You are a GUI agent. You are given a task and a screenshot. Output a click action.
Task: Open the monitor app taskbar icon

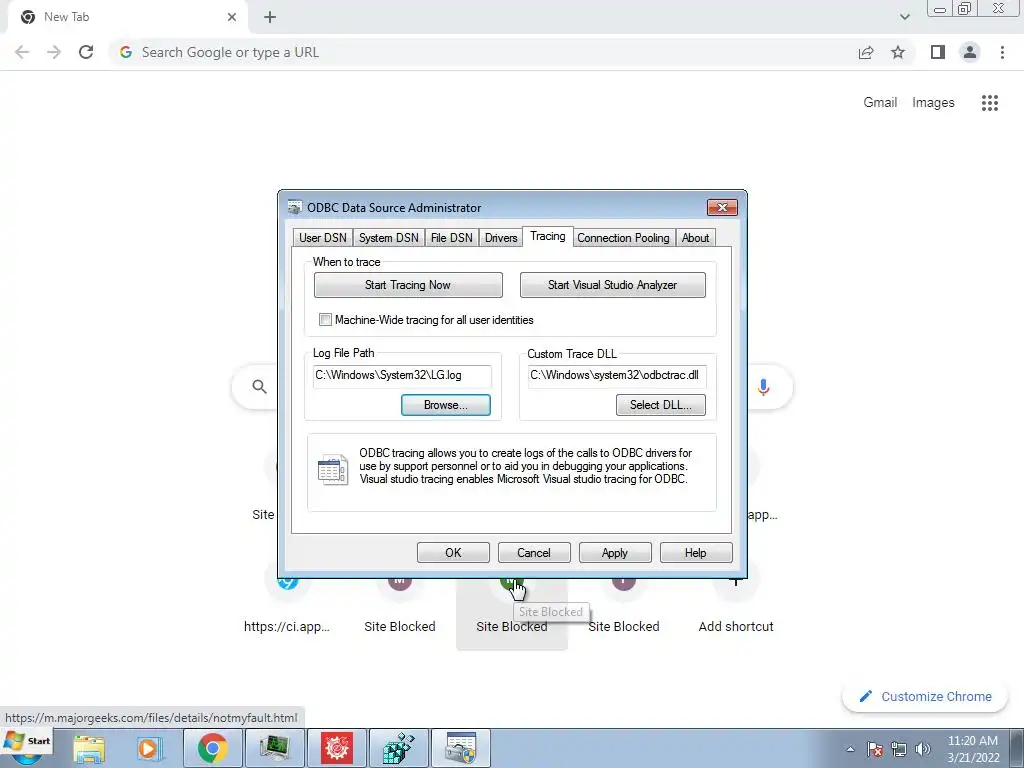(274, 748)
